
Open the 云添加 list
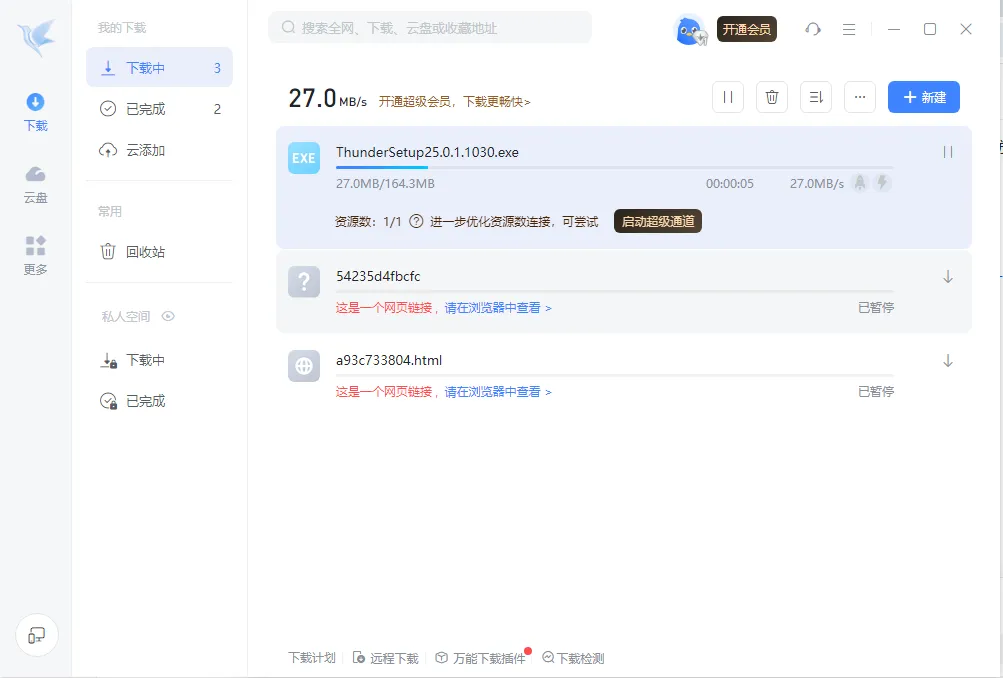159,150
